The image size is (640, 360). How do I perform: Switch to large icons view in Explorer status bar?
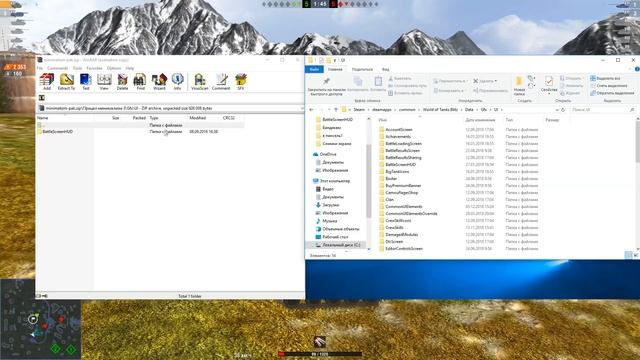pyautogui.click(x=636, y=255)
